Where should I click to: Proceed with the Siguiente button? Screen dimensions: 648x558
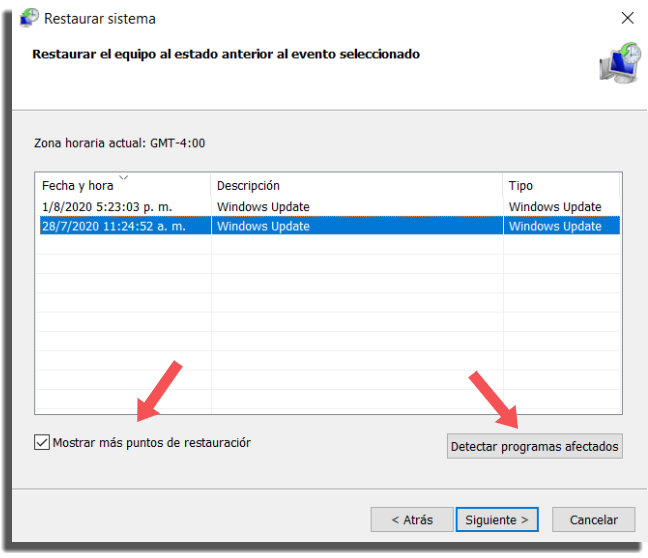click(x=497, y=520)
